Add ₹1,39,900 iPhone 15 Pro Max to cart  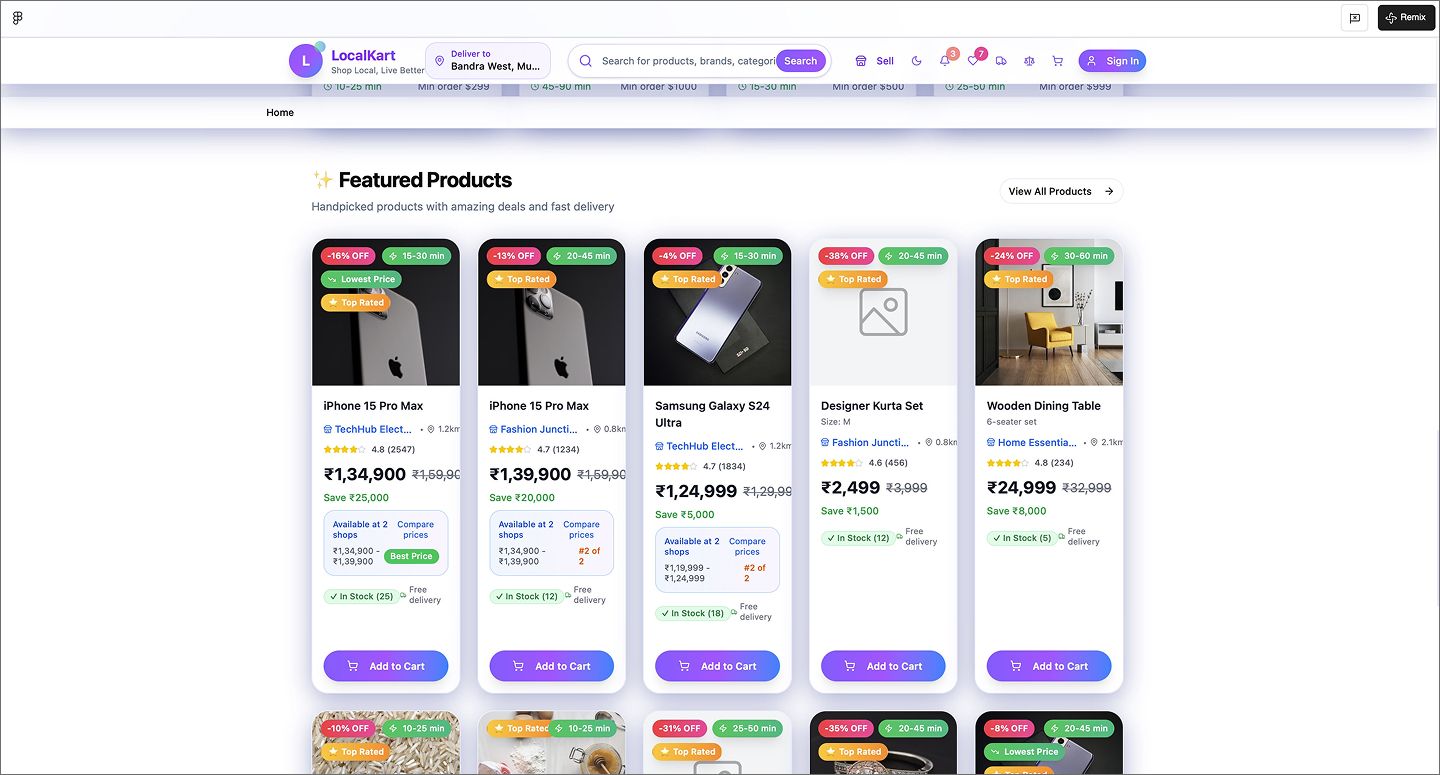click(552, 666)
